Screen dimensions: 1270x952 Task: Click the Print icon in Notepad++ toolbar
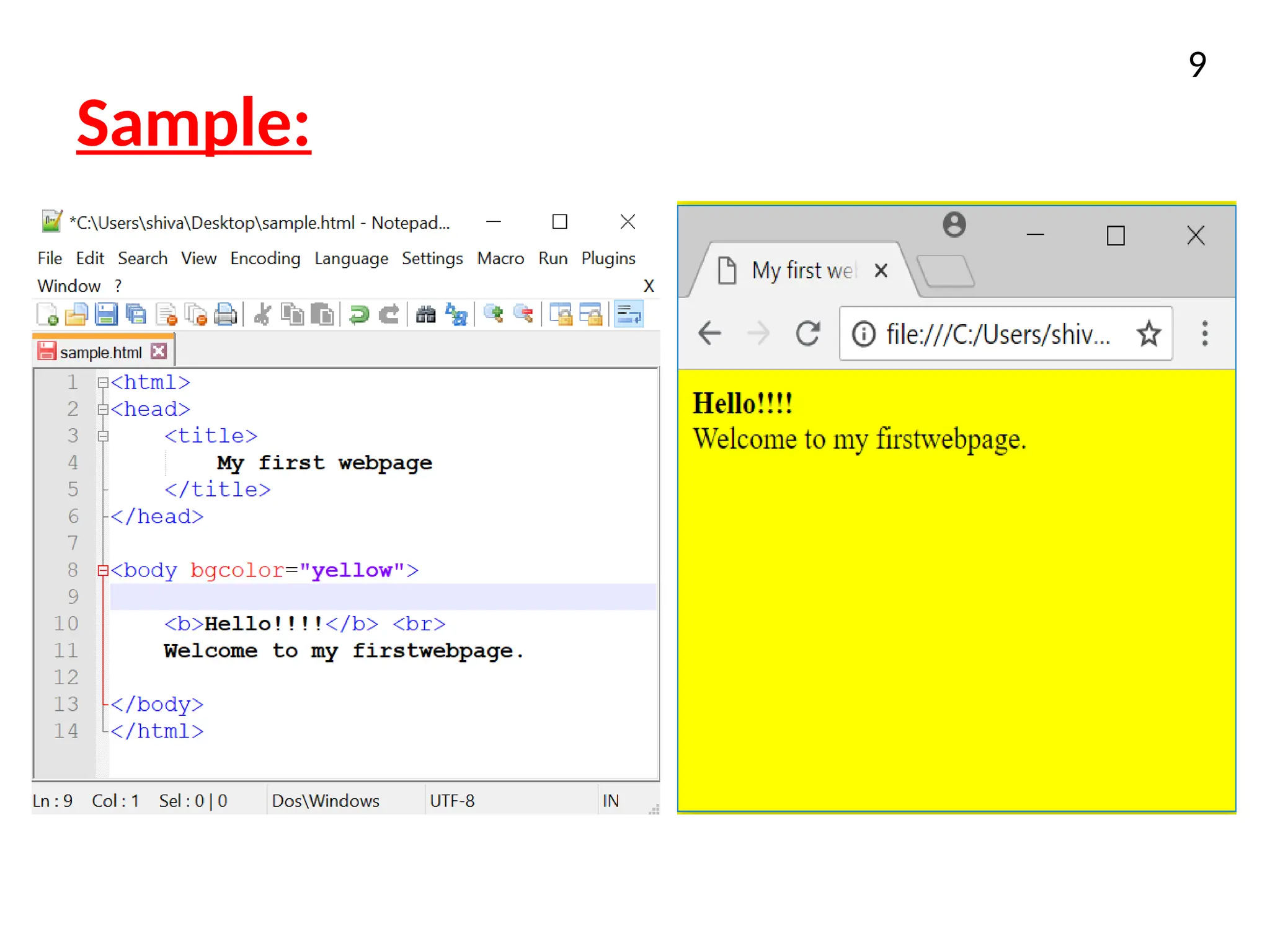[x=225, y=315]
